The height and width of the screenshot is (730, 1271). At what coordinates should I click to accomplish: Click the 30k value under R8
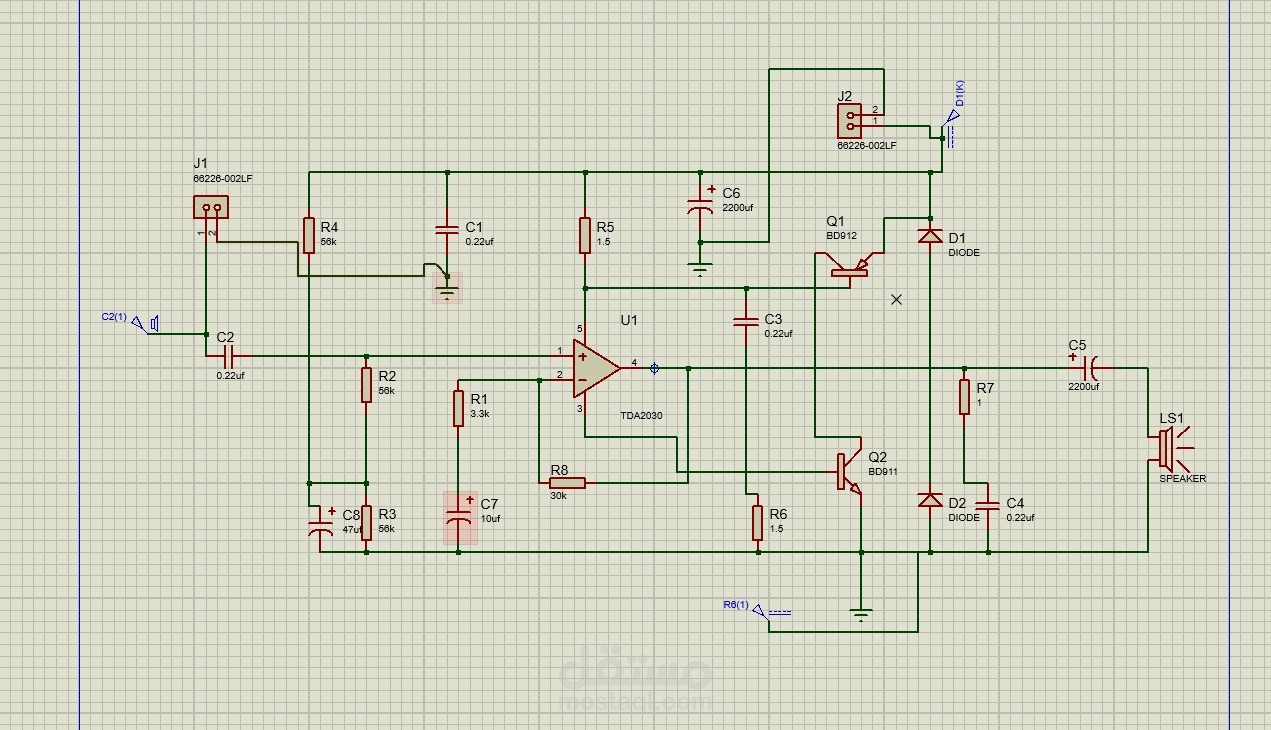tap(557, 496)
